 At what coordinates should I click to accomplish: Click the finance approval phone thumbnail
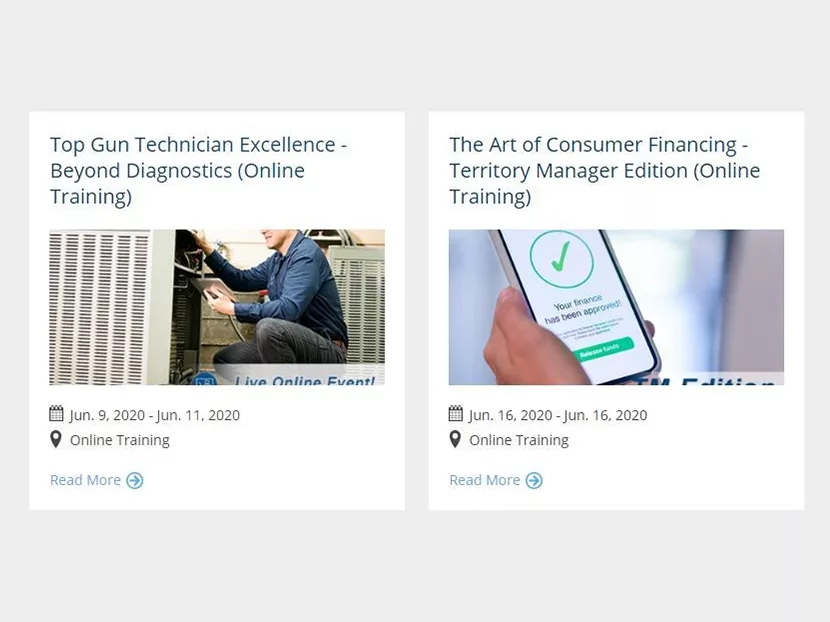pos(616,307)
